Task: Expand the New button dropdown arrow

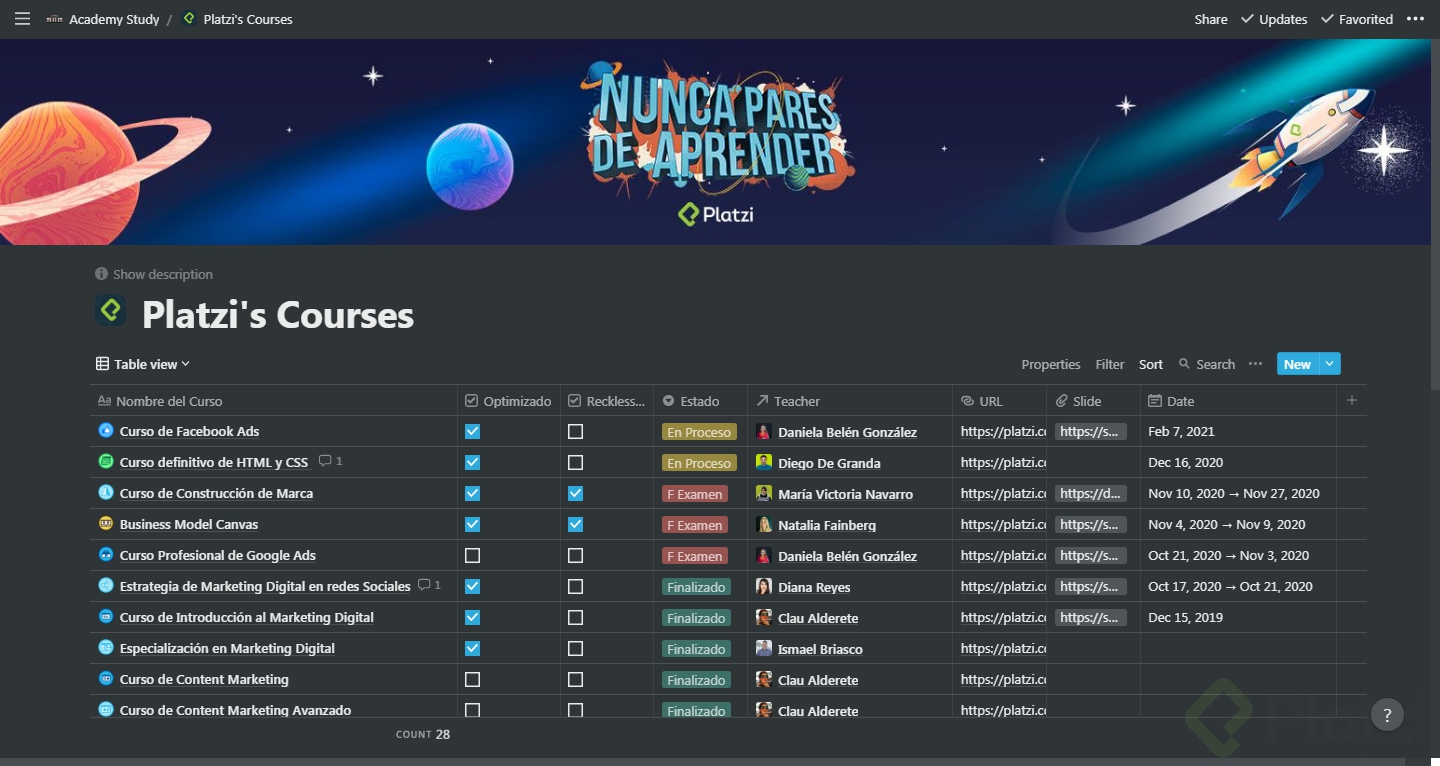Action: [x=1329, y=364]
